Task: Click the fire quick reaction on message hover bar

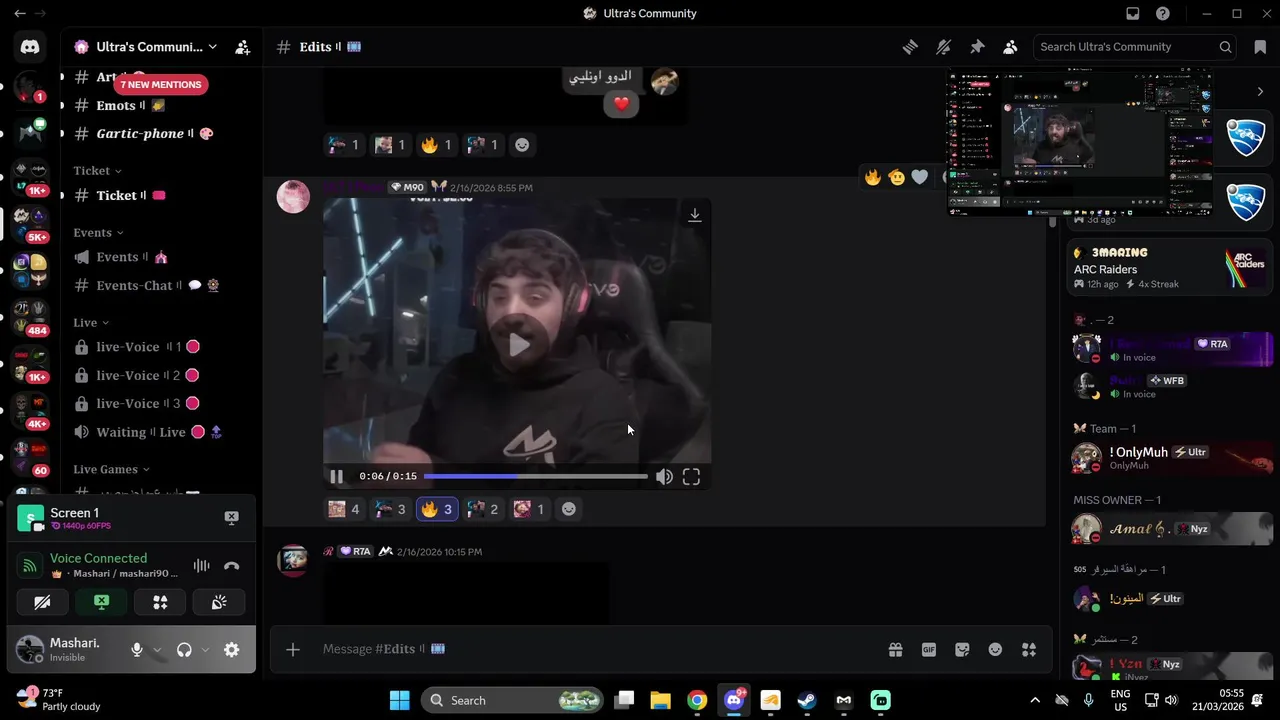Action: [x=873, y=177]
